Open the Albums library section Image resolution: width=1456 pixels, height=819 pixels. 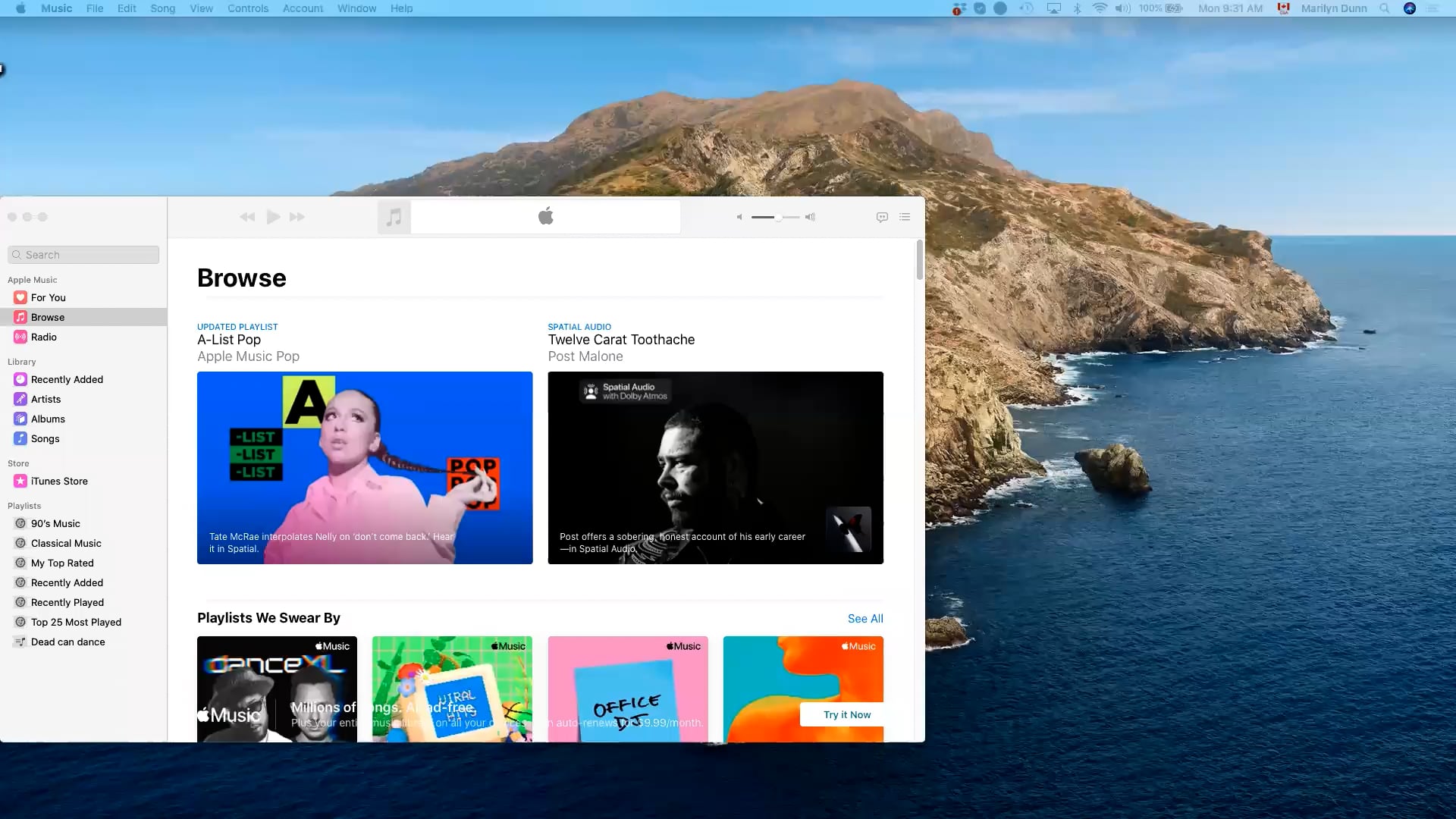[x=48, y=419]
